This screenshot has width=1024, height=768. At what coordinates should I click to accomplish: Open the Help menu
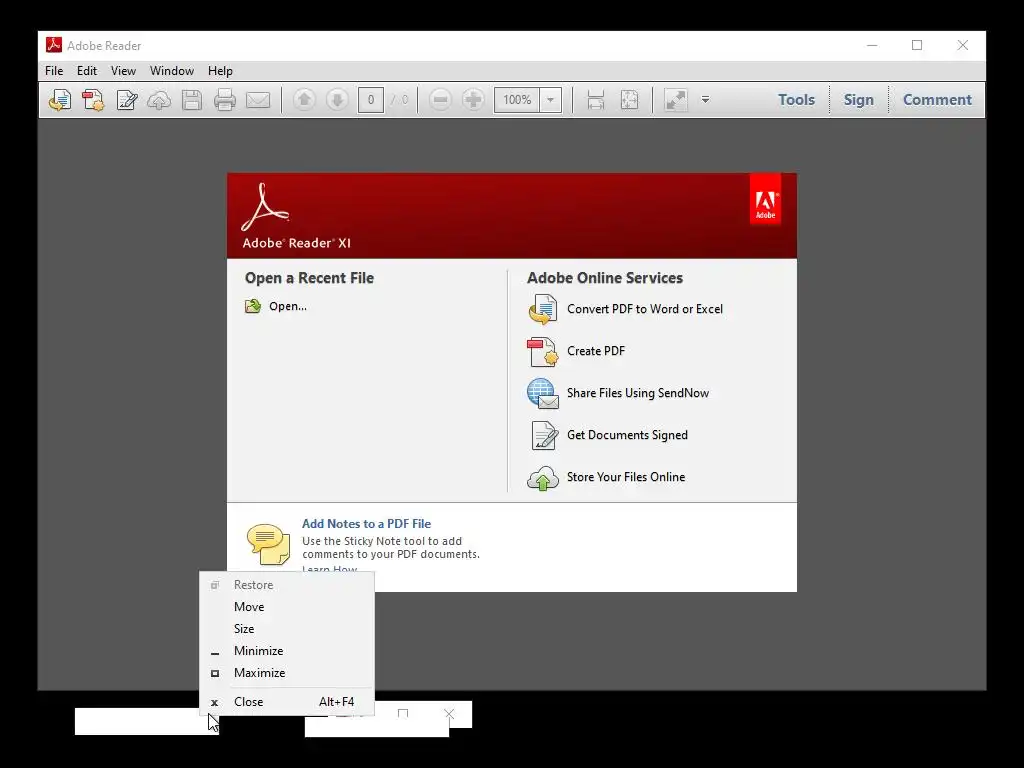[x=220, y=71]
